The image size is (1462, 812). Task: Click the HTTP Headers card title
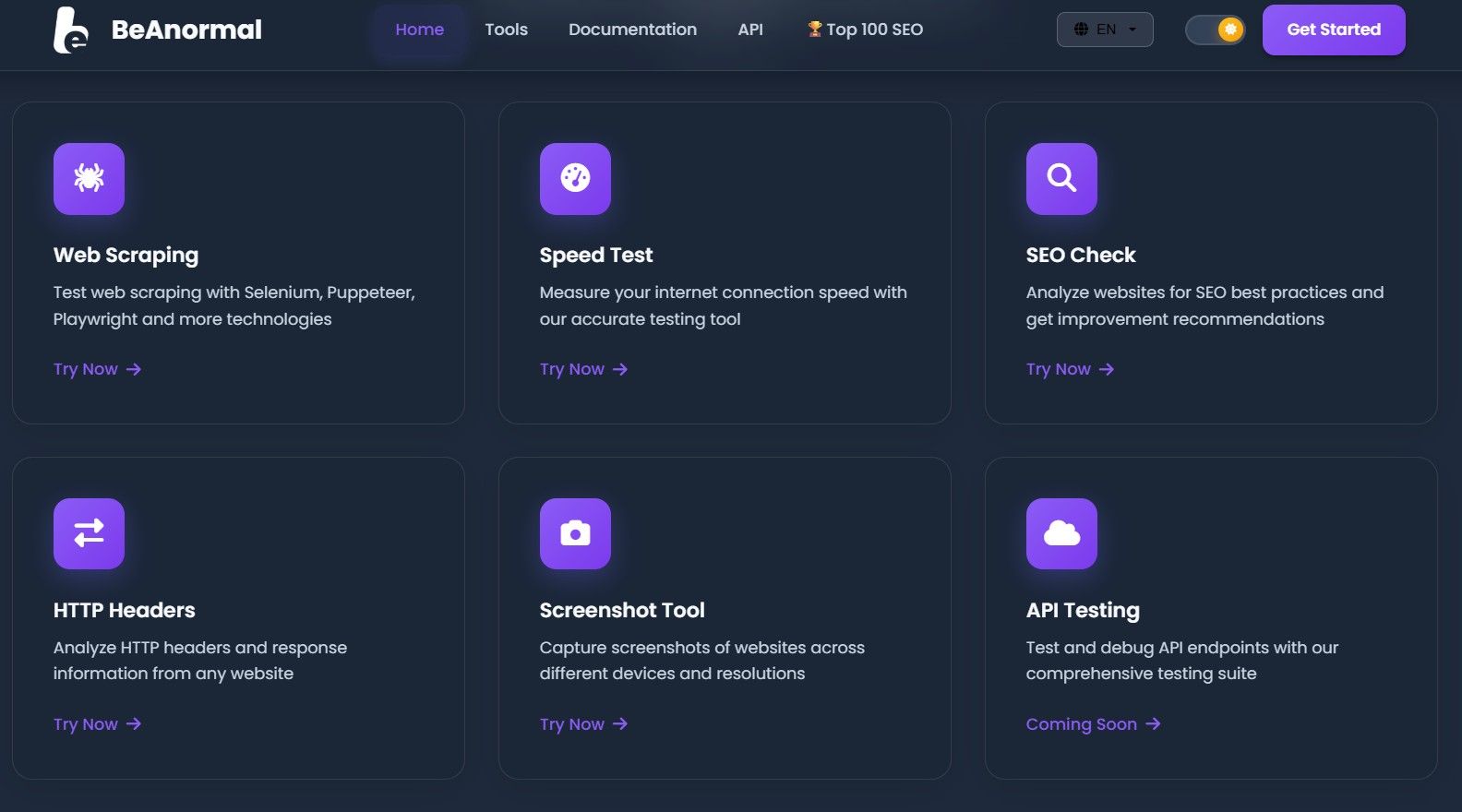(125, 610)
